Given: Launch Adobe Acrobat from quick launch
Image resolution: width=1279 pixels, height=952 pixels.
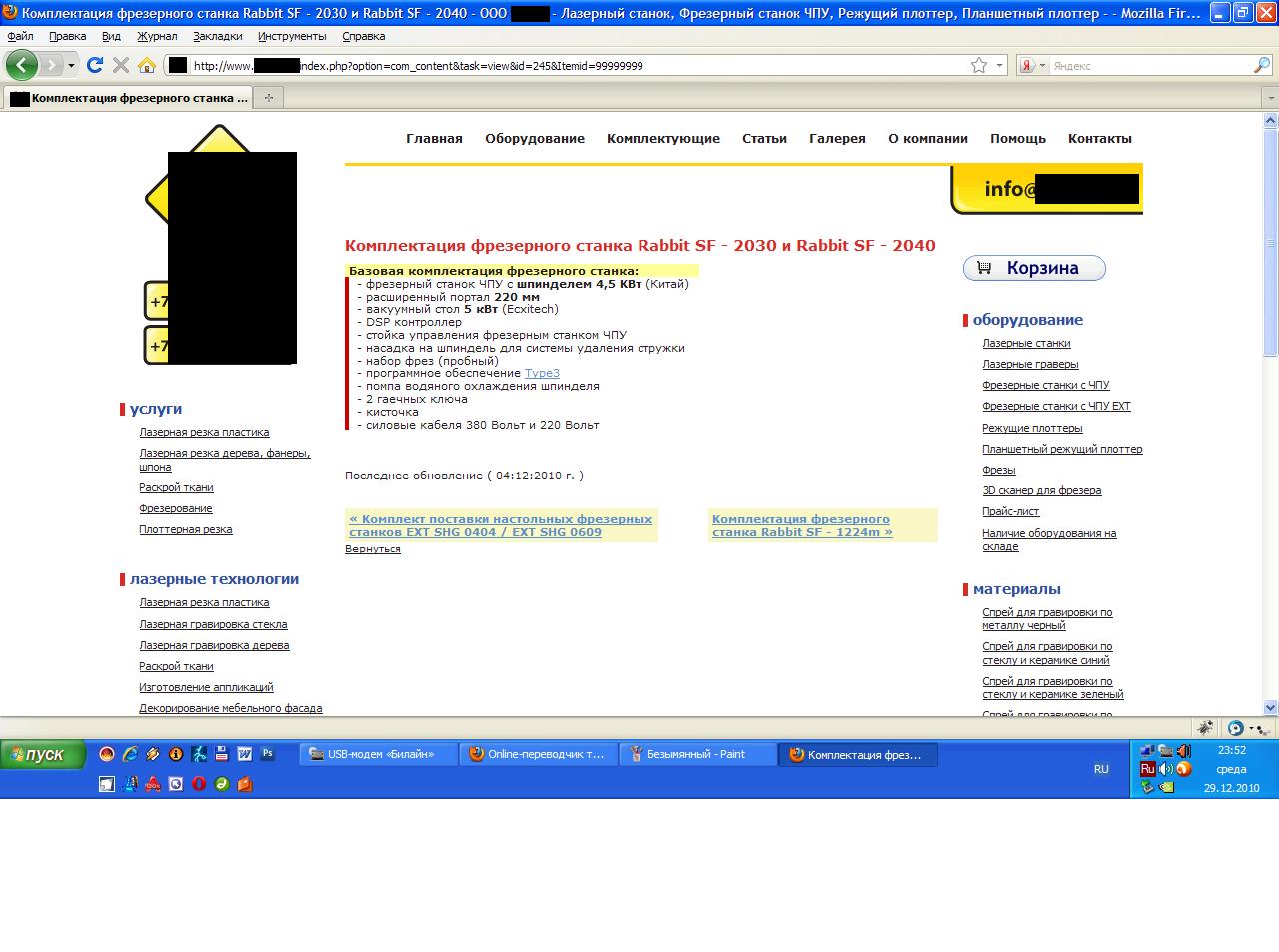Looking at the screenshot, I should 153,784.
